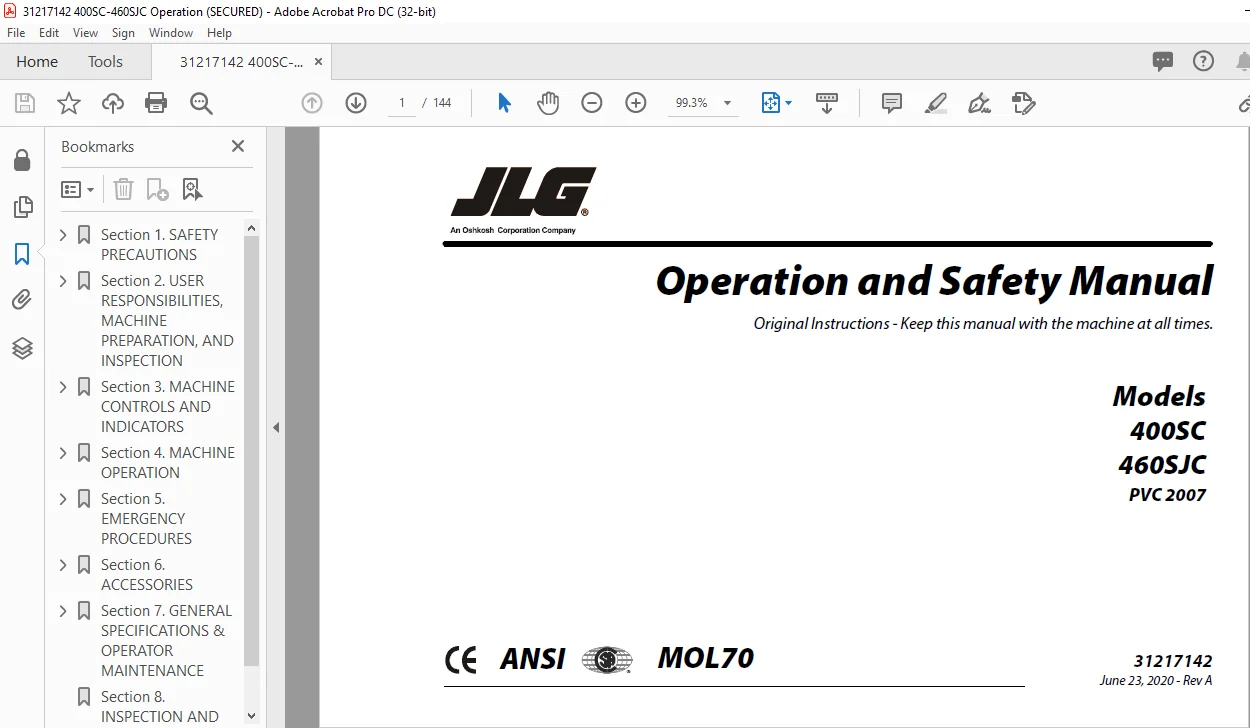Viewport: 1250px width, 728px height.
Task: Open the Sign document pen tool
Action: click(979, 103)
